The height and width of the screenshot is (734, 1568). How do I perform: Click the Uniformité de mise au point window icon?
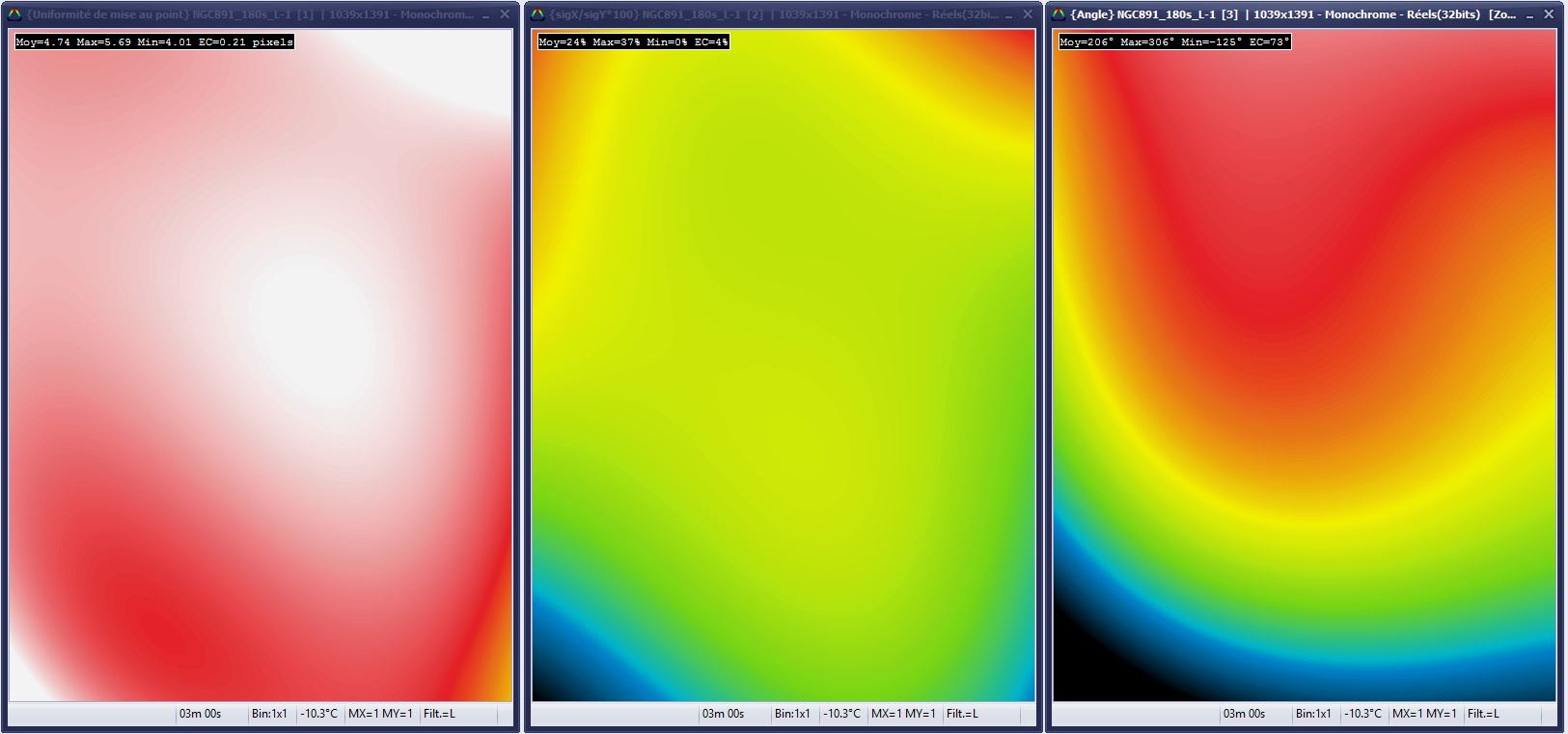tap(14, 14)
